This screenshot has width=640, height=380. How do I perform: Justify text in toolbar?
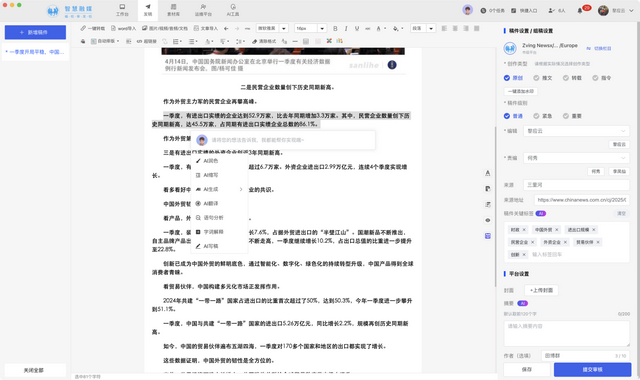click(x=477, y=29)
